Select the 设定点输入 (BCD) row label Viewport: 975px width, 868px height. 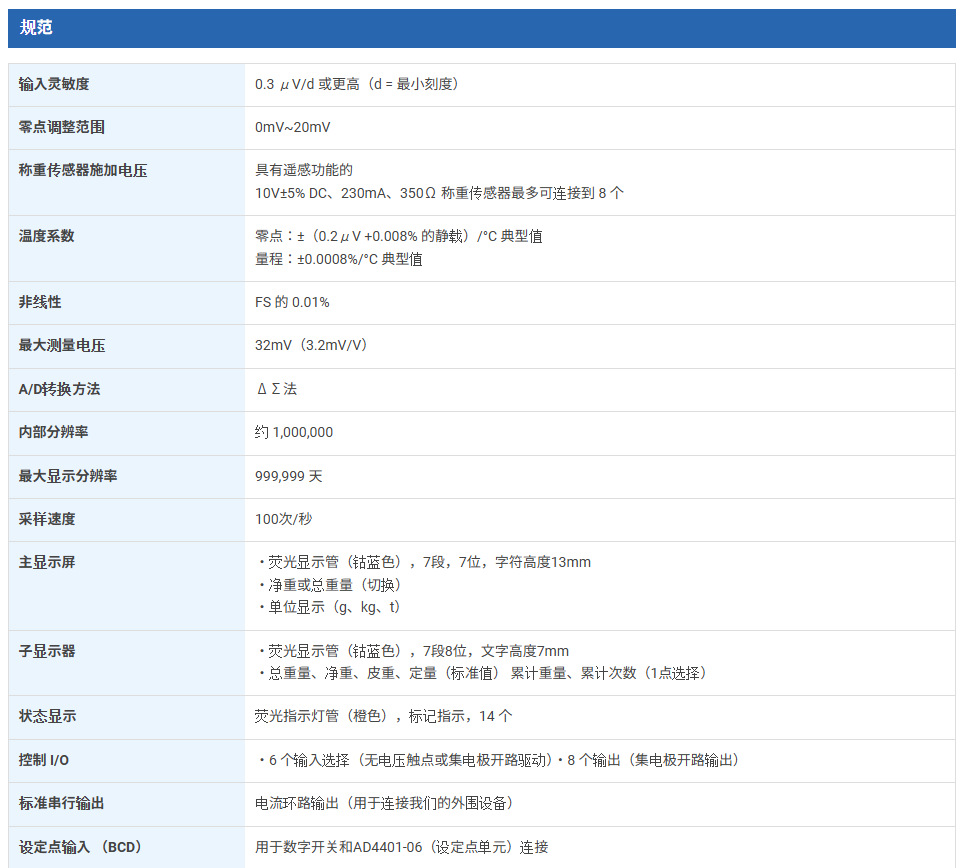click(81, 847)
